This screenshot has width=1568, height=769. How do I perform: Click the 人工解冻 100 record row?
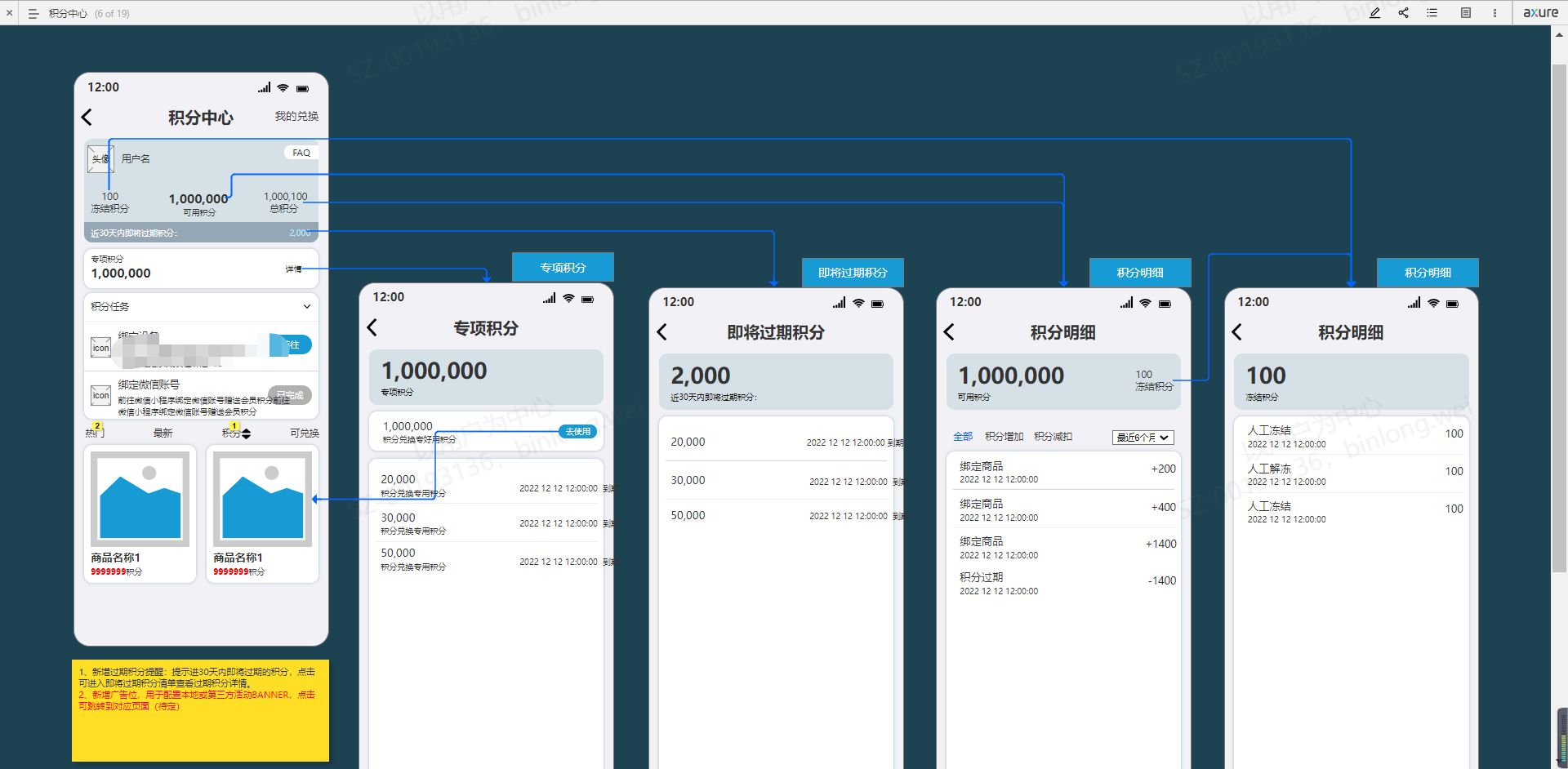pos(1352,474)
